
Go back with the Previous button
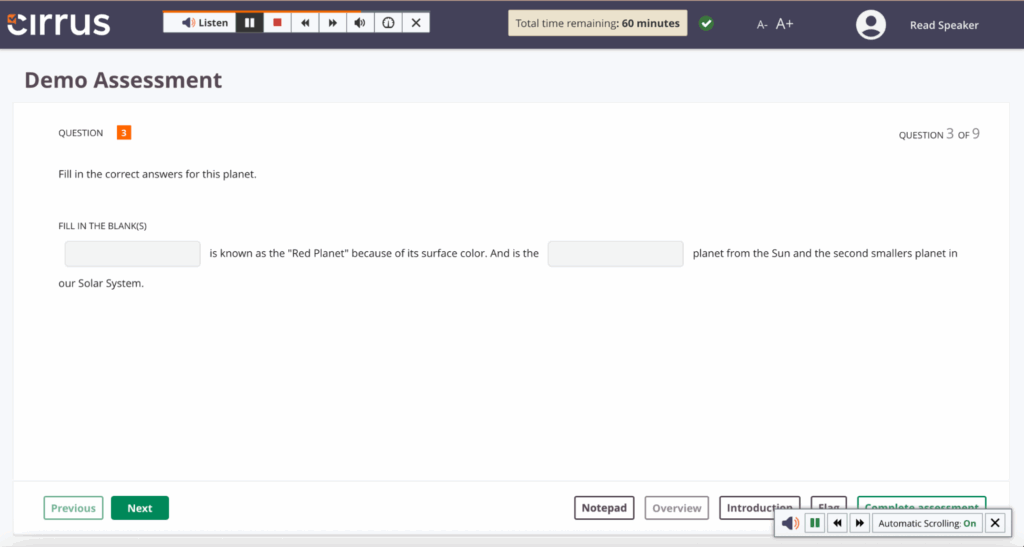(x=73, y=508)
